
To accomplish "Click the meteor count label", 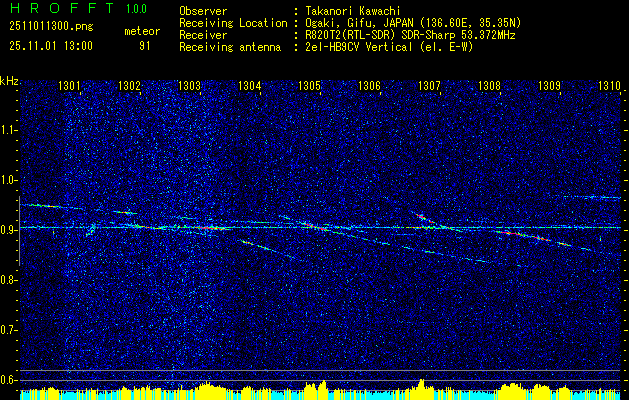I will (x=142, y=31).
